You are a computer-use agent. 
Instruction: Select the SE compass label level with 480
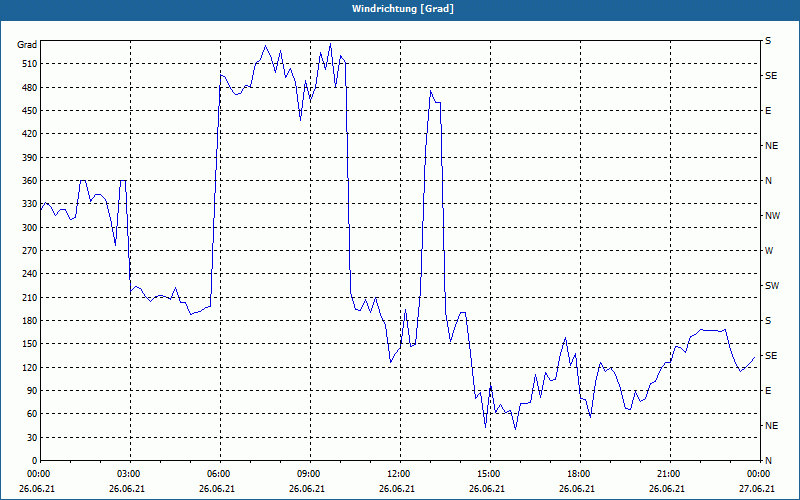[771, 76]
